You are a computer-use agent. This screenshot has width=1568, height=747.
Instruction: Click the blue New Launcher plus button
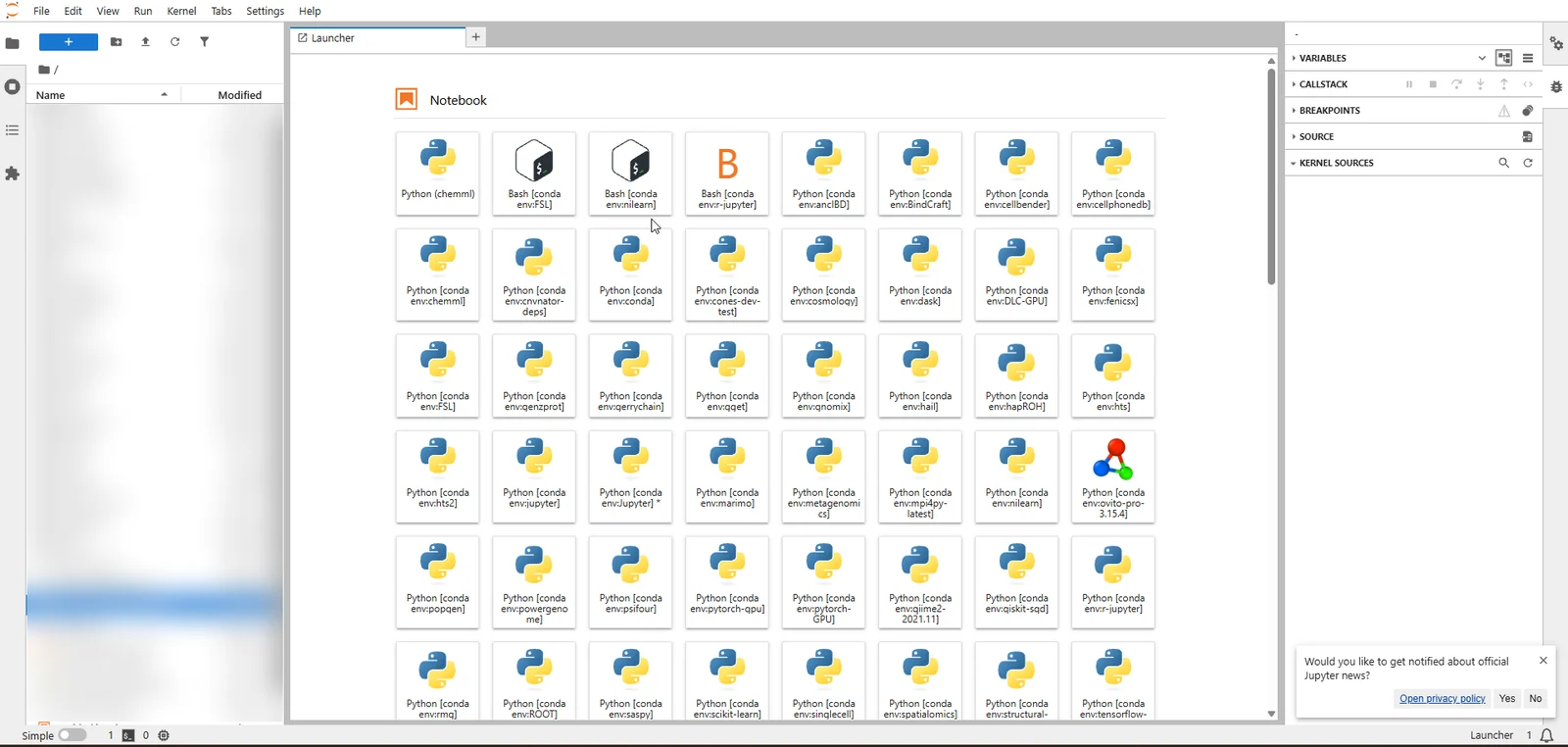click(69, 42)
